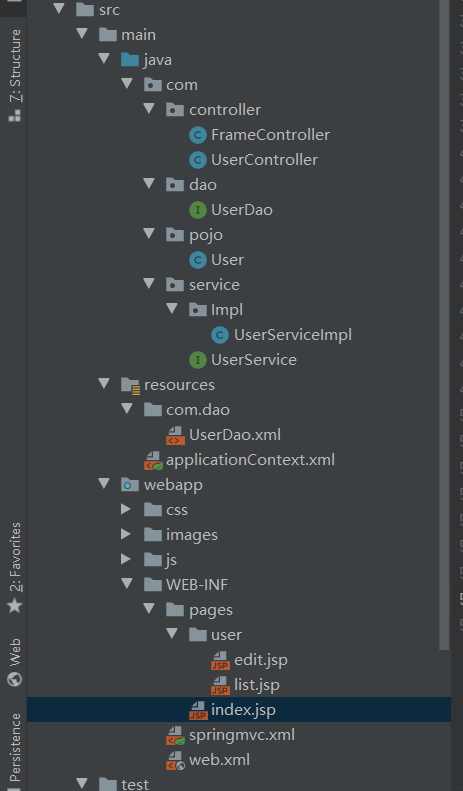The height and width of the screenshot is (791, 463).
Task: Click the FrameController class icon
Action: coord(198,135)
